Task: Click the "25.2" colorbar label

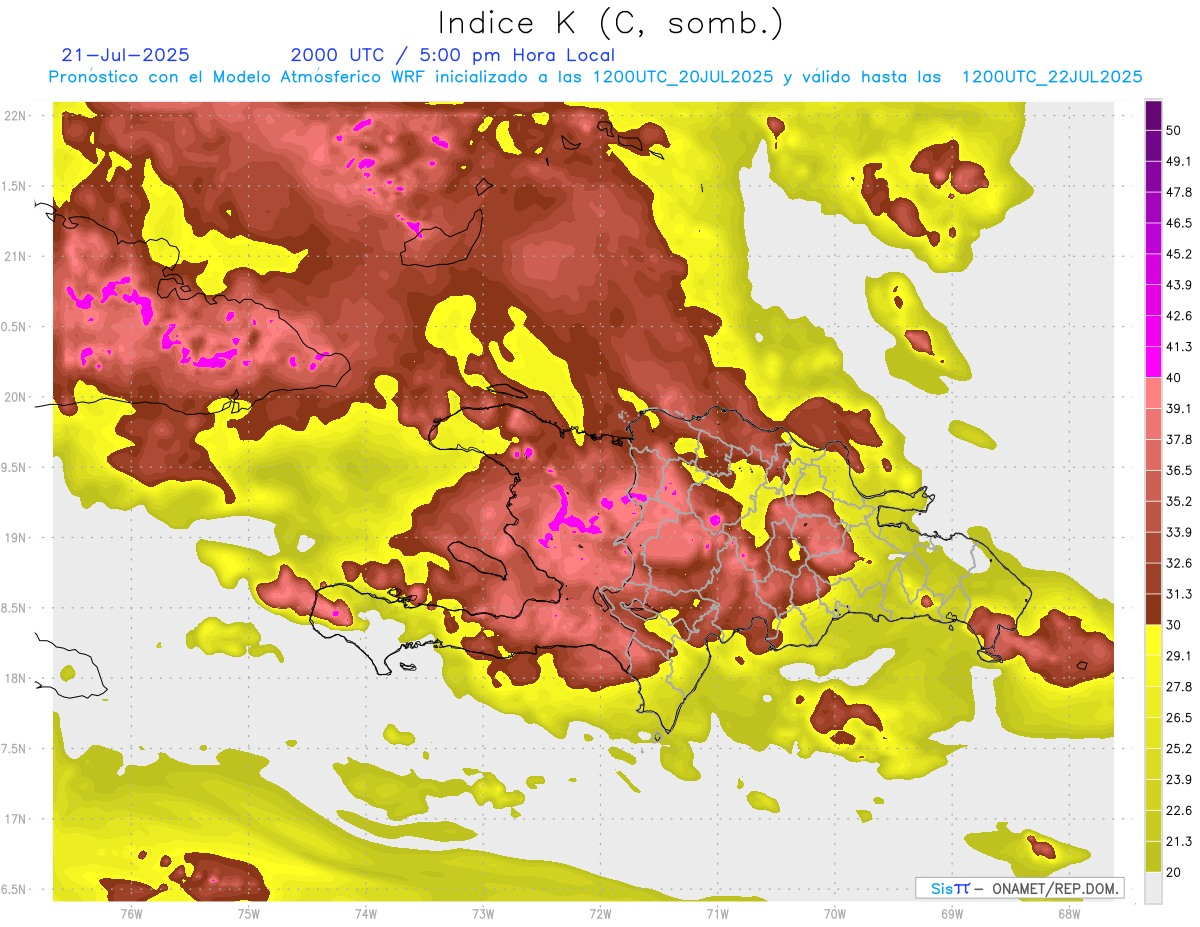Action: click(x=1179, y=748)
